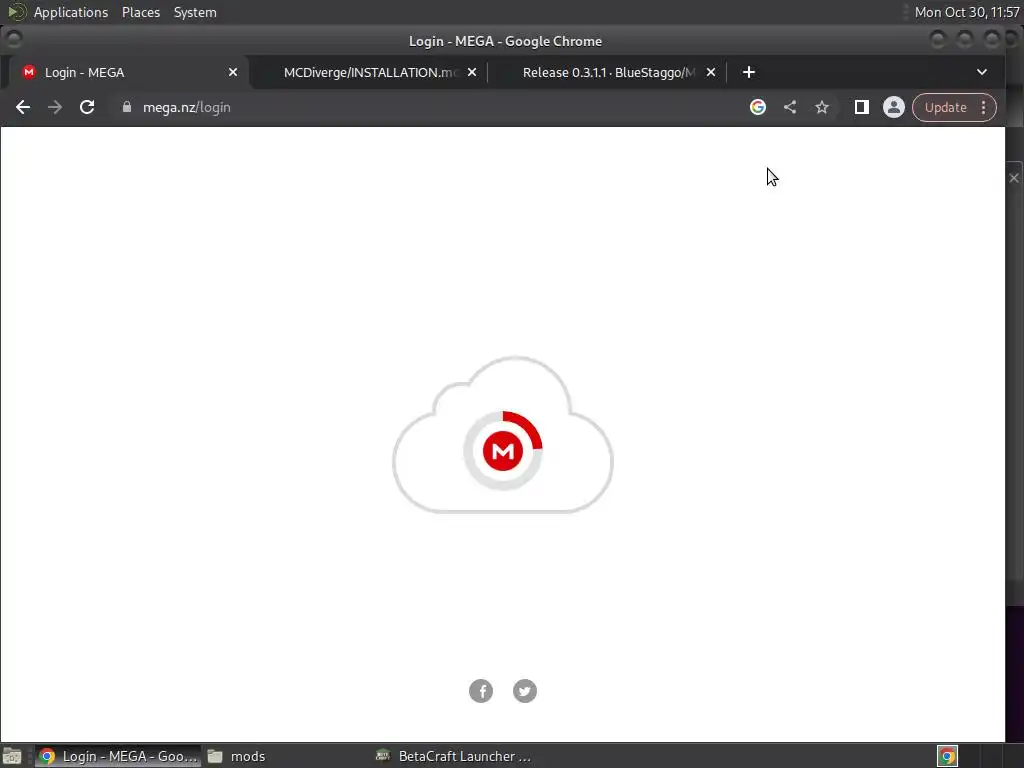Screen dimensions: 1024x768
Task: Close the Login - MEGA tab
Action: (x=232, y=72)
